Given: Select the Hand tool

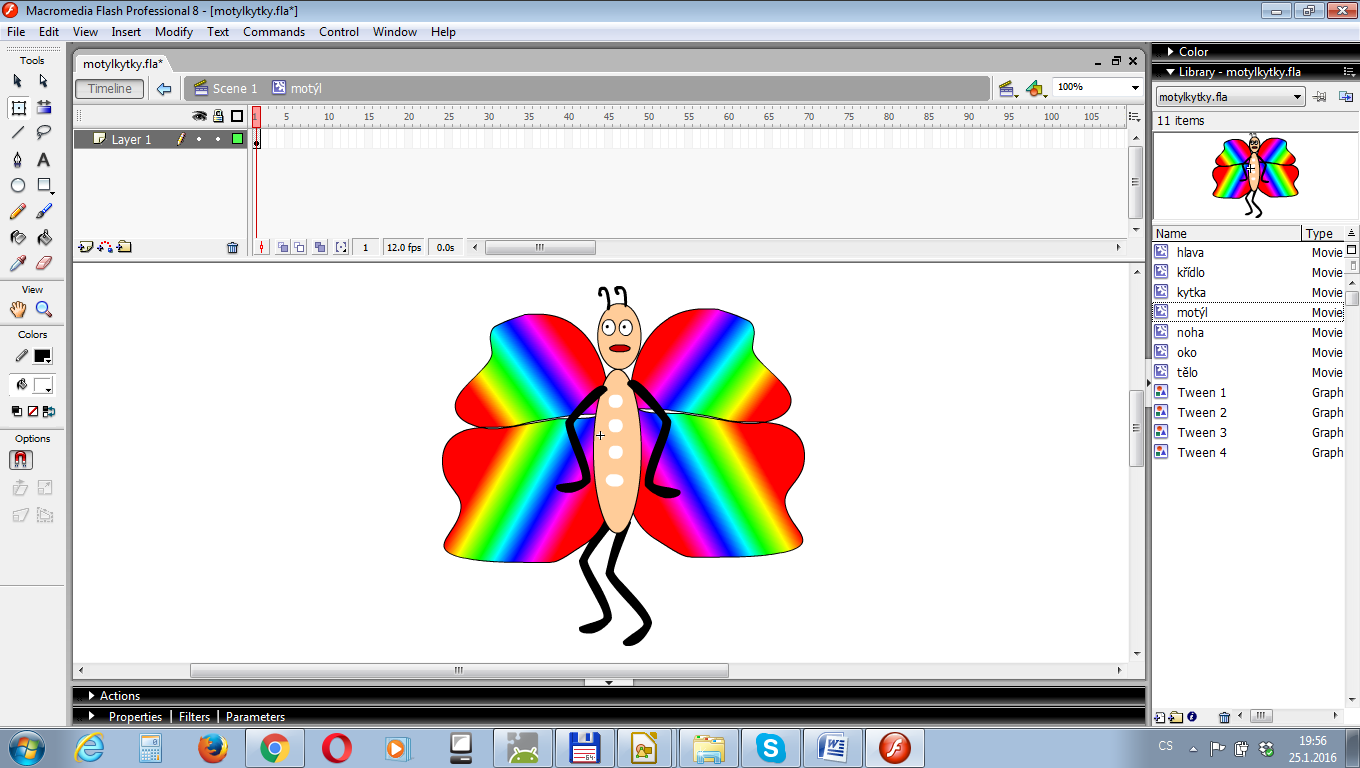Looking at the screenshot, I should point(18,309).
